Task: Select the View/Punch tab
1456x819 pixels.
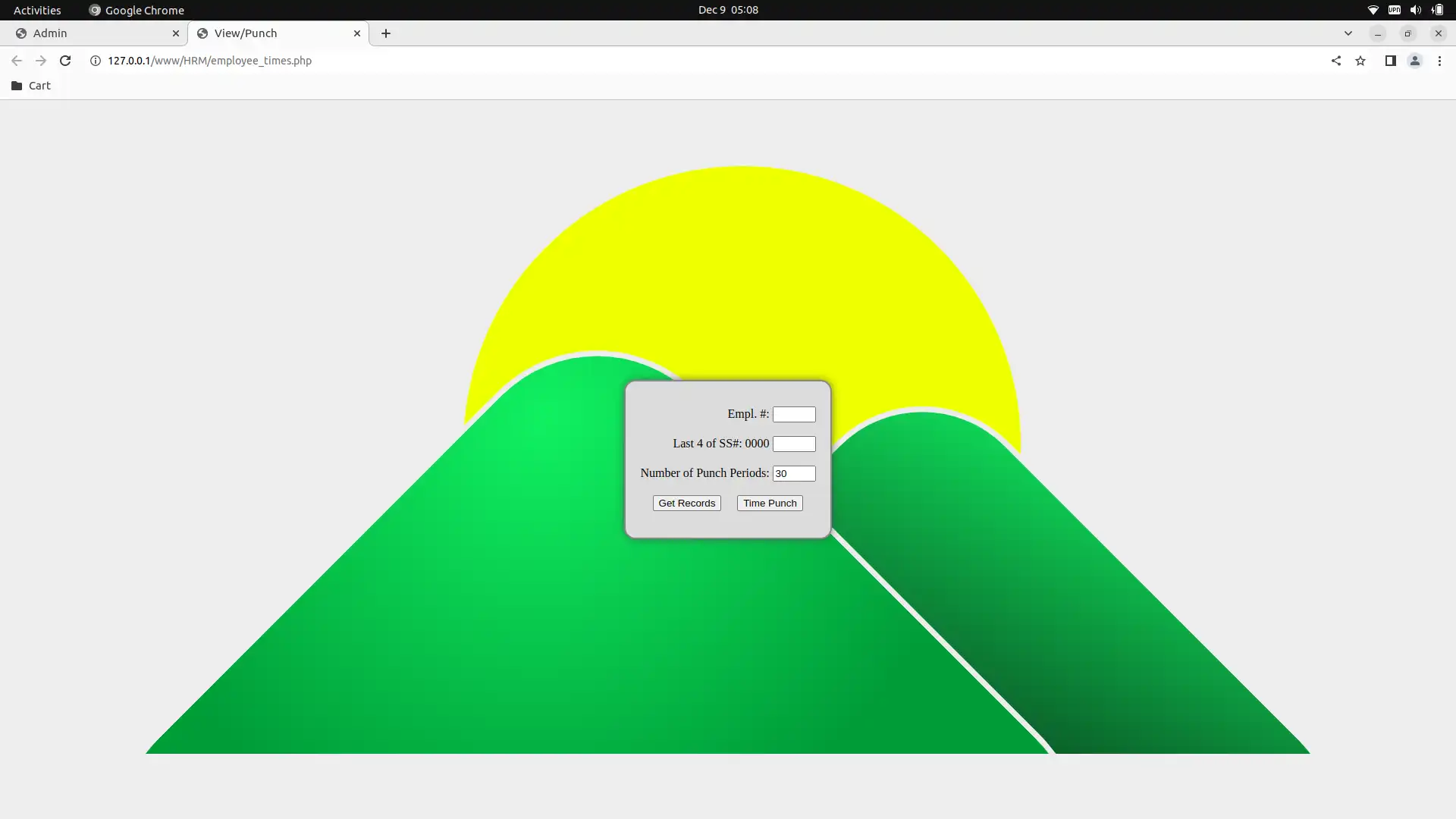Action: tap(246, 33)
